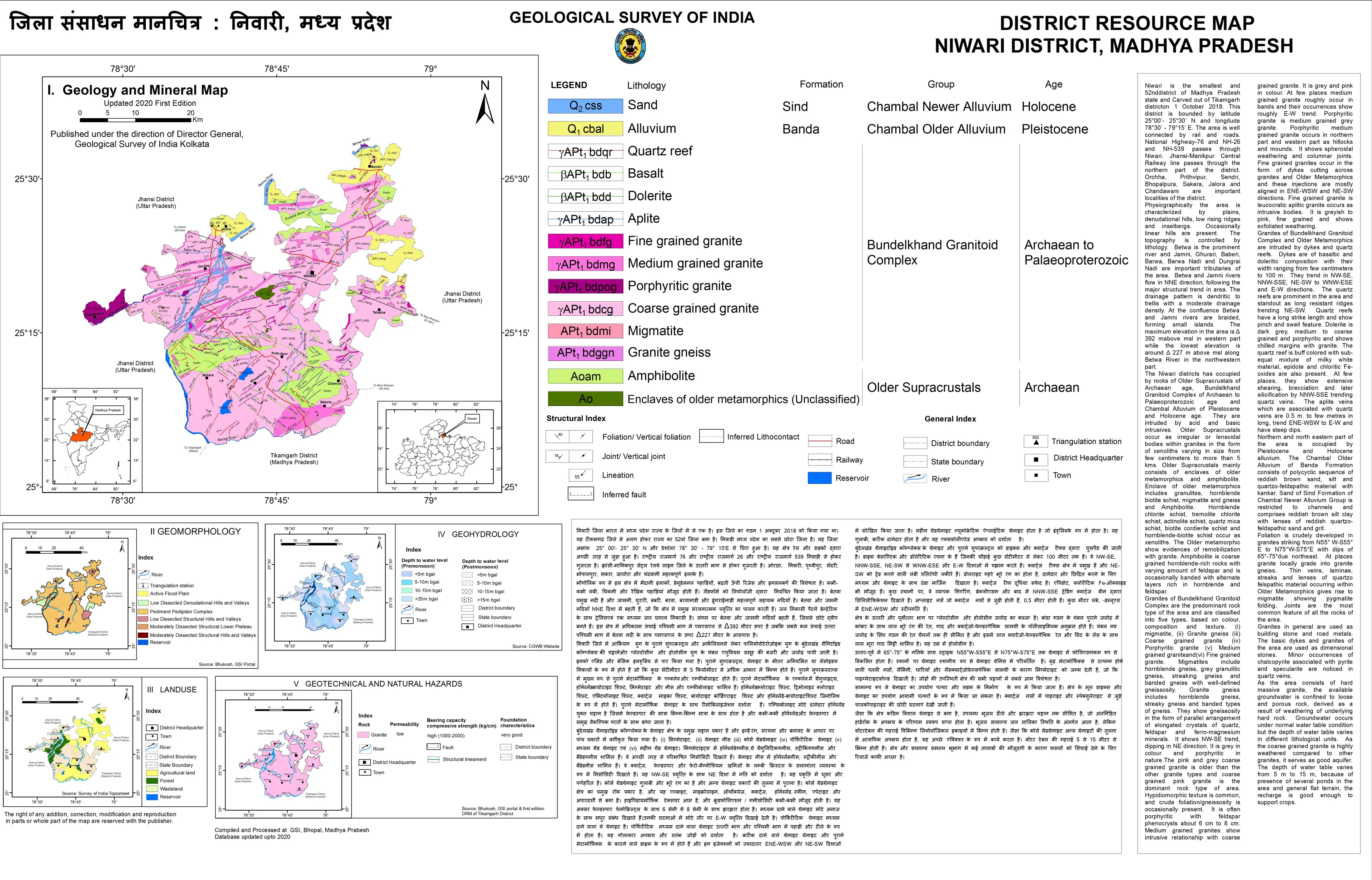Click the River symbol in the Landuse index
The height and width of the screenshot is (880, 1372).
(152, 747)
